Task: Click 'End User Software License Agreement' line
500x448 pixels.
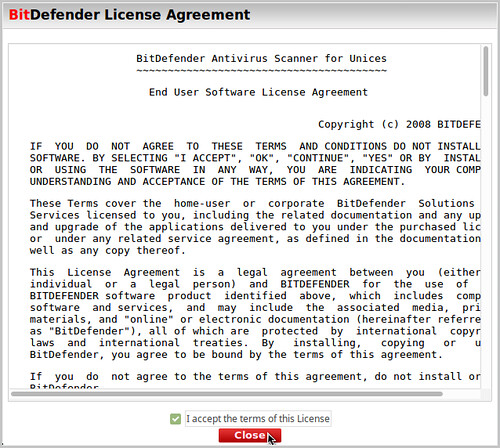Action: point(258,92)
